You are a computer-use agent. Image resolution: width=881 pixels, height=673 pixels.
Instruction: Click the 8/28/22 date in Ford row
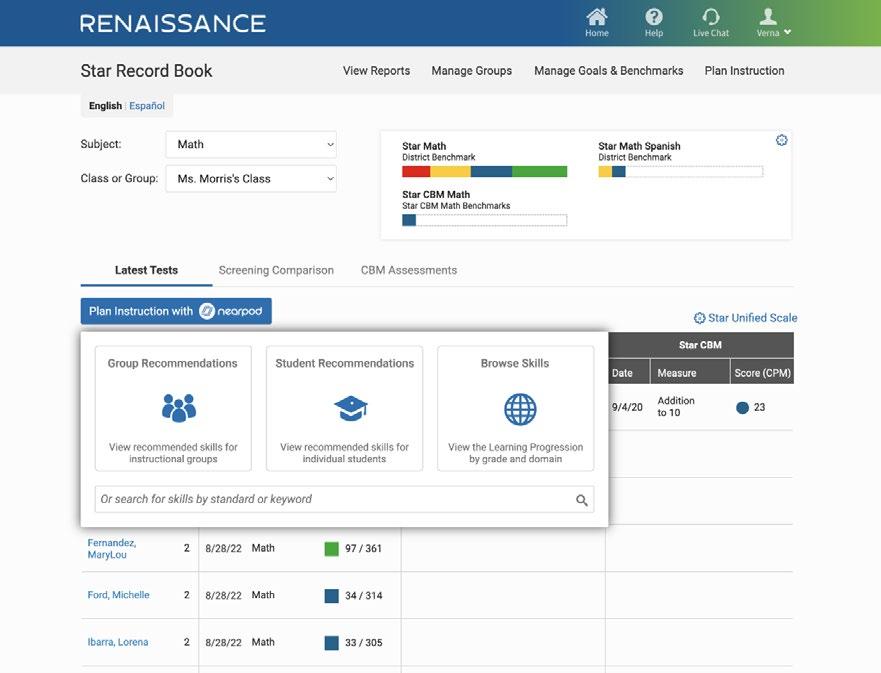click(223, 595)
